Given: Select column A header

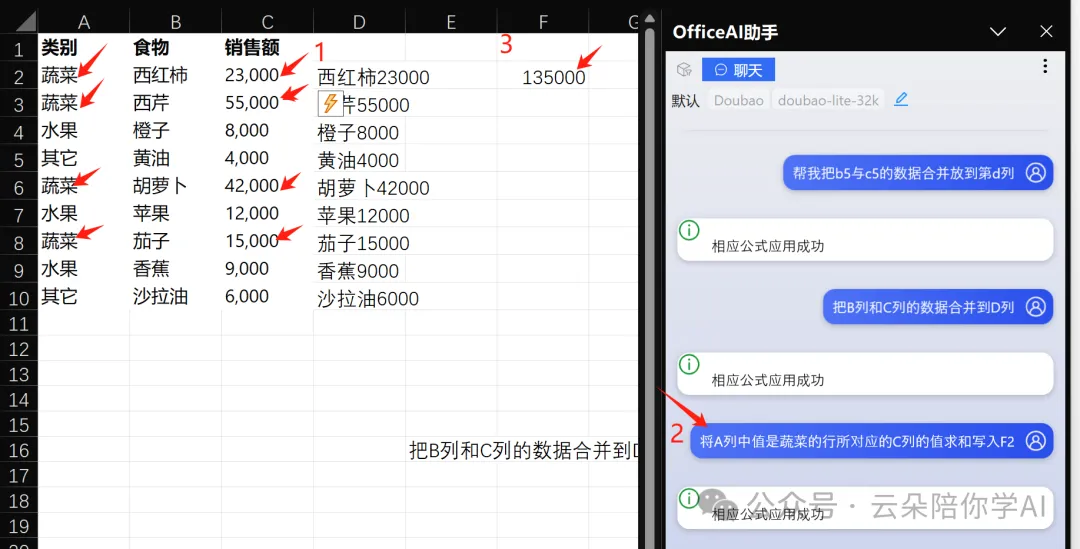Looking at the screenshot, I should pyautogui.click(x=83, y=22).
